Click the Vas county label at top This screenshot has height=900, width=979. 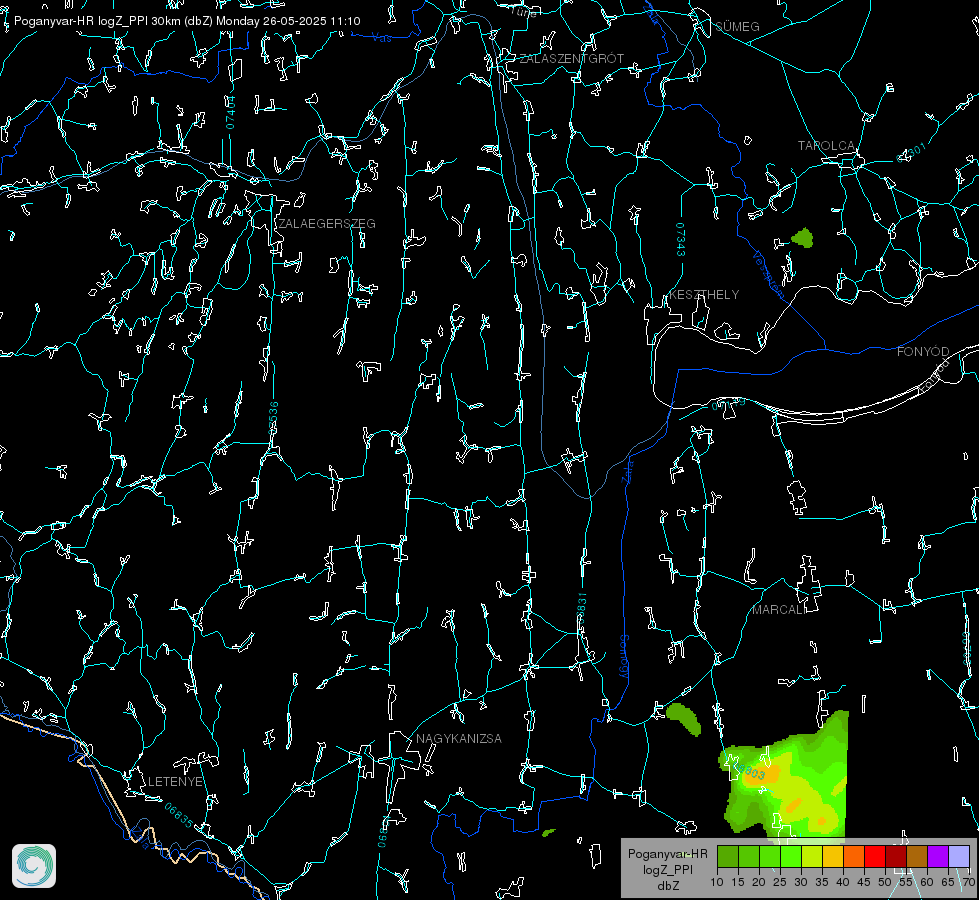(x=381, y=38)
